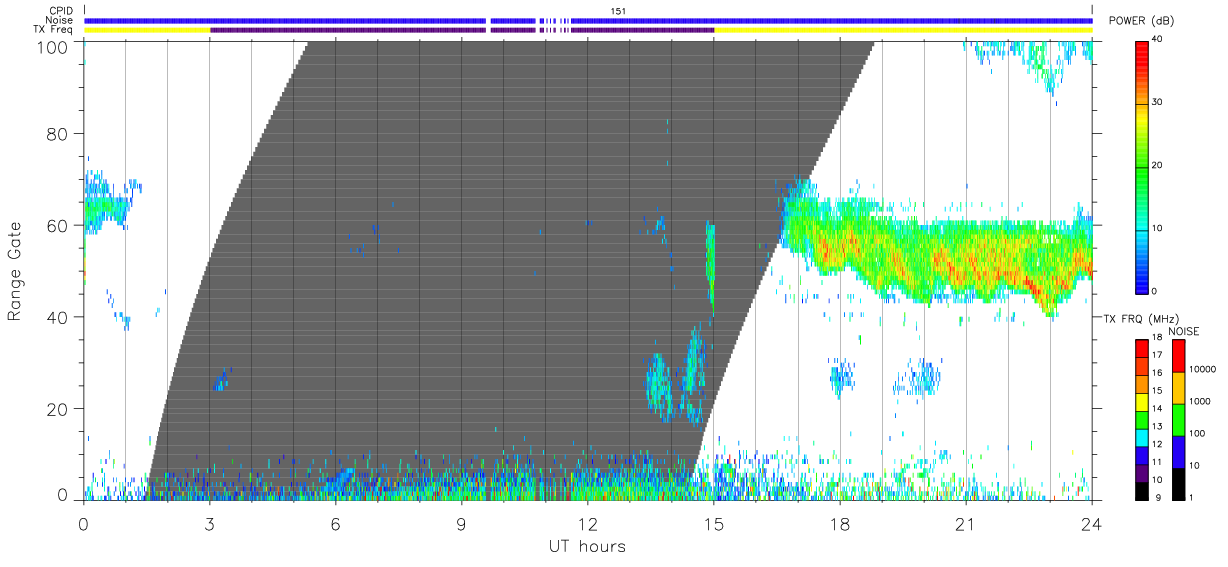Click the 9 tick label on UT hours axis
This screenshot has height=567, width=1228.
tap(461, 524)
